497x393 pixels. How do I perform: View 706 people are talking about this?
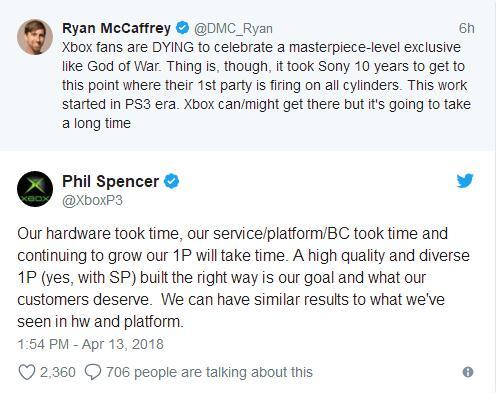coord(209,372)
